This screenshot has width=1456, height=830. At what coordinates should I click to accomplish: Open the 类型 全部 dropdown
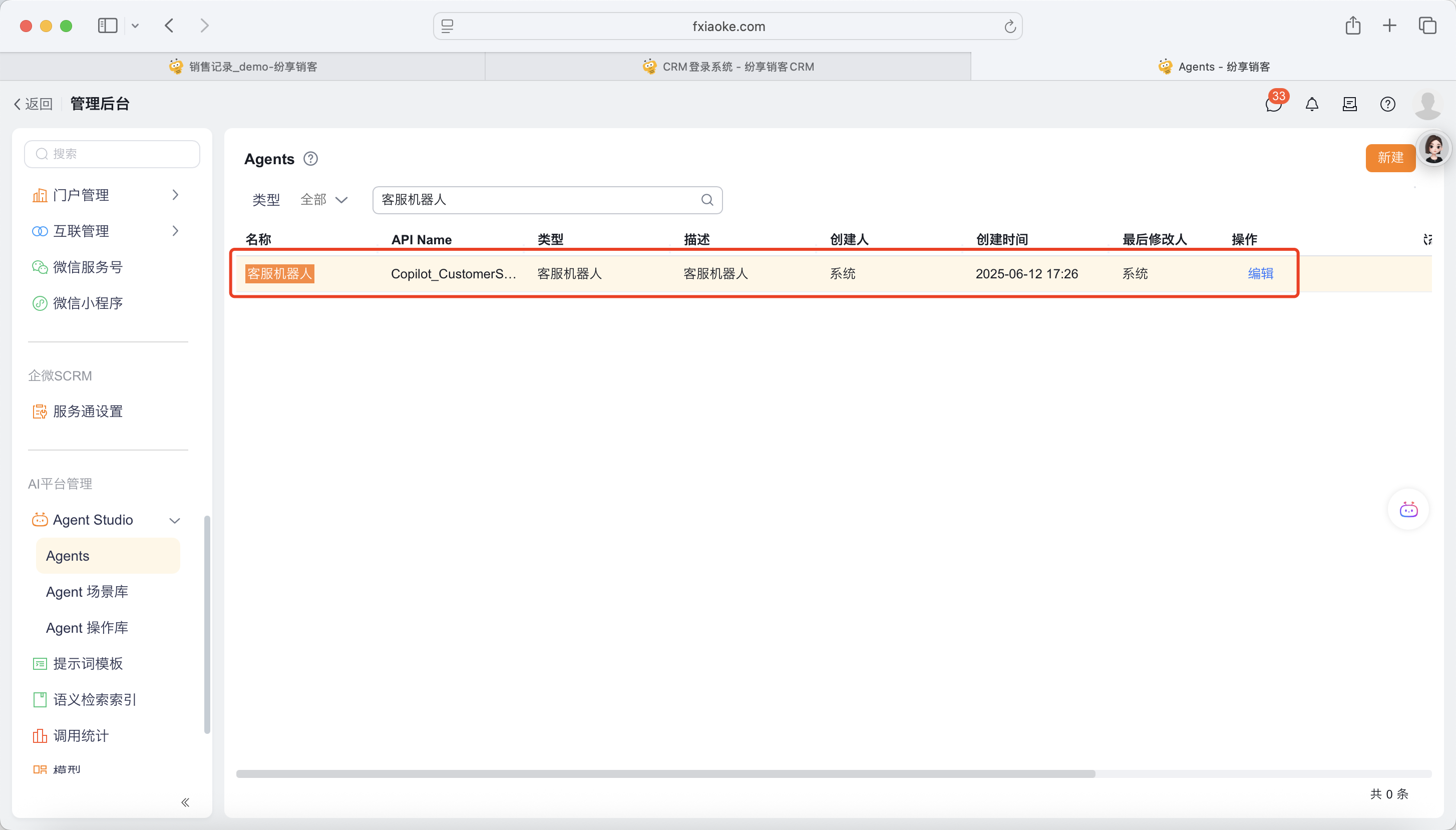(x=324, y=200)
